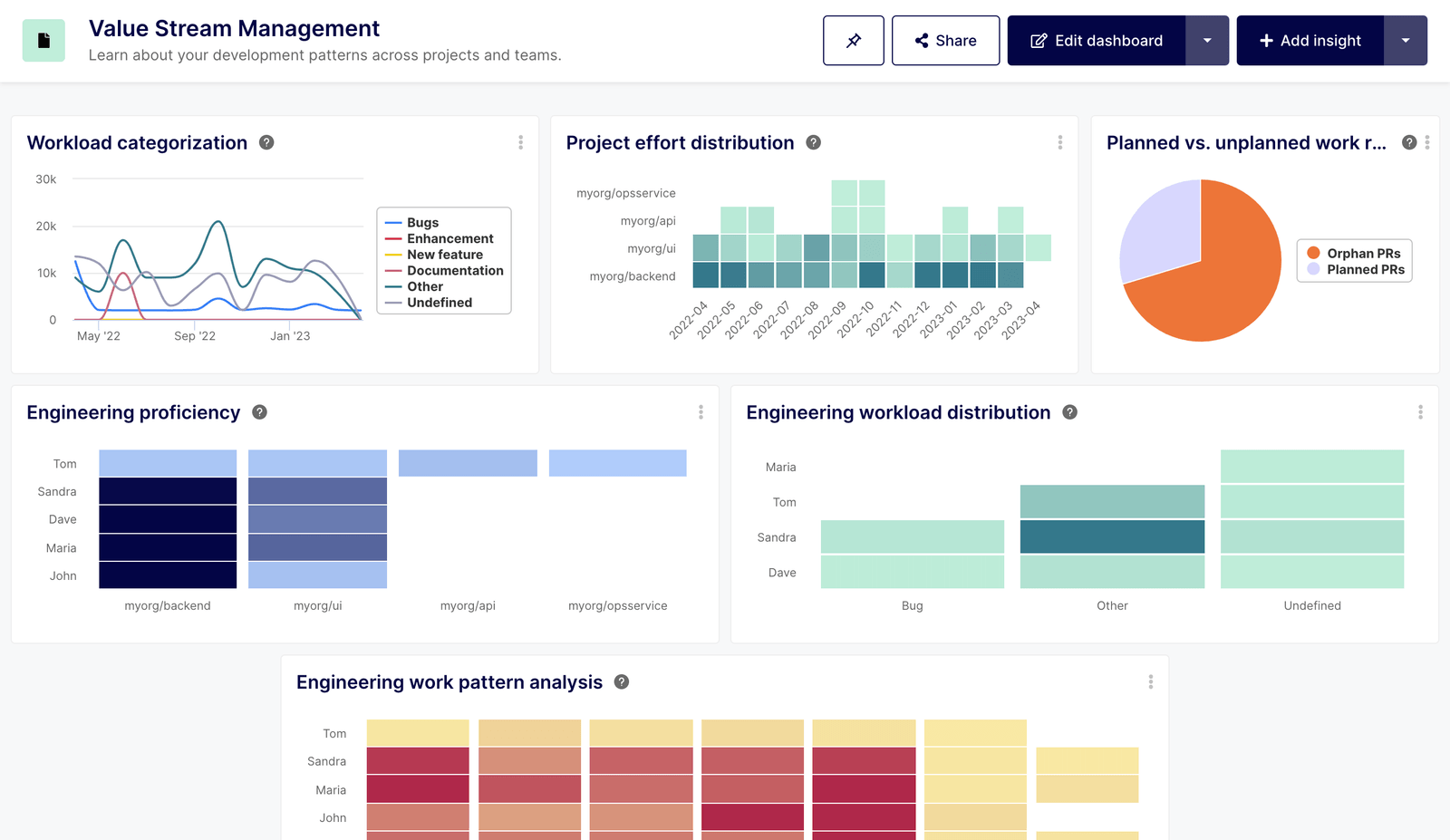Click the Add insight button
The height and width of the screenshot is (840, 1450).
click(1310, 40)
